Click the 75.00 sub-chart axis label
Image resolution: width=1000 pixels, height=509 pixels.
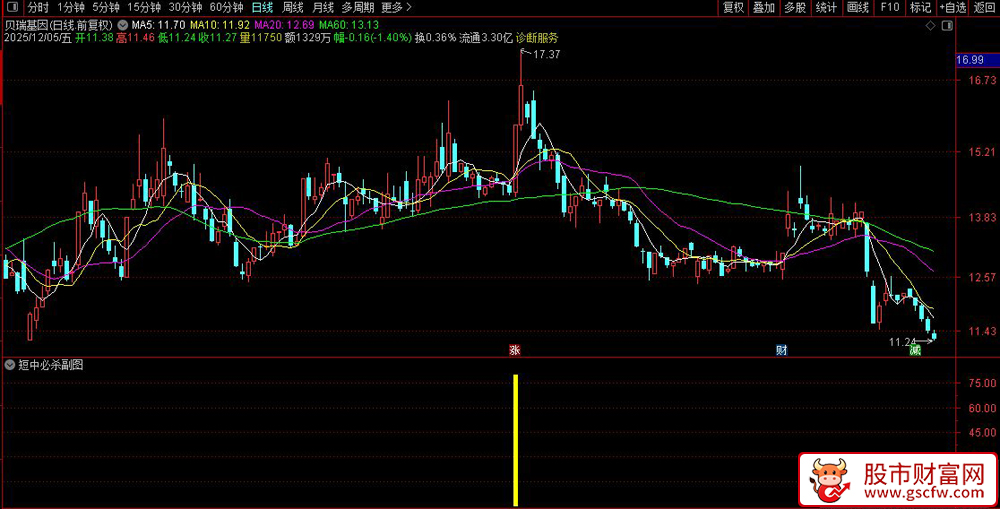click(982, 383)
